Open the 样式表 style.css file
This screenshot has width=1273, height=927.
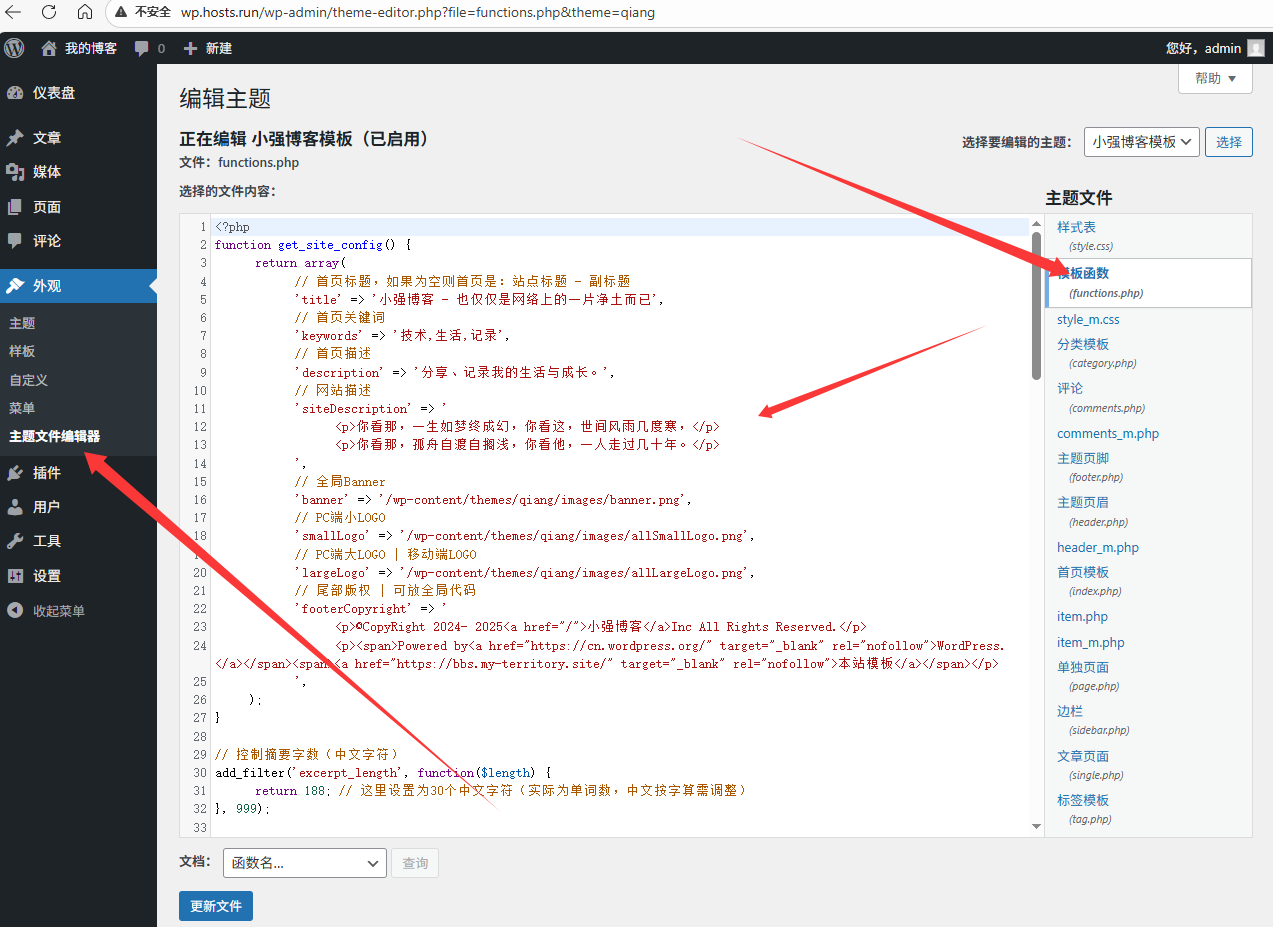click(1076, 227)
